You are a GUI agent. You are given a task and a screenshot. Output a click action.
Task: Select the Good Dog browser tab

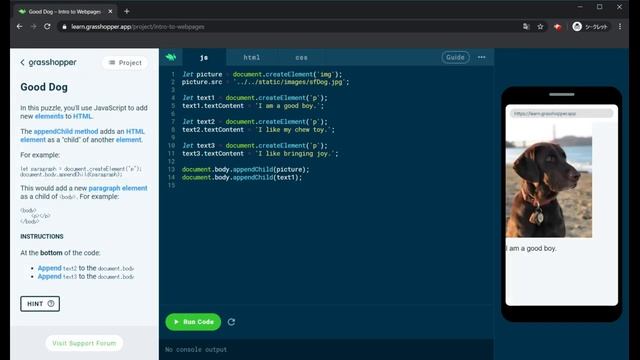pos(65,11)
